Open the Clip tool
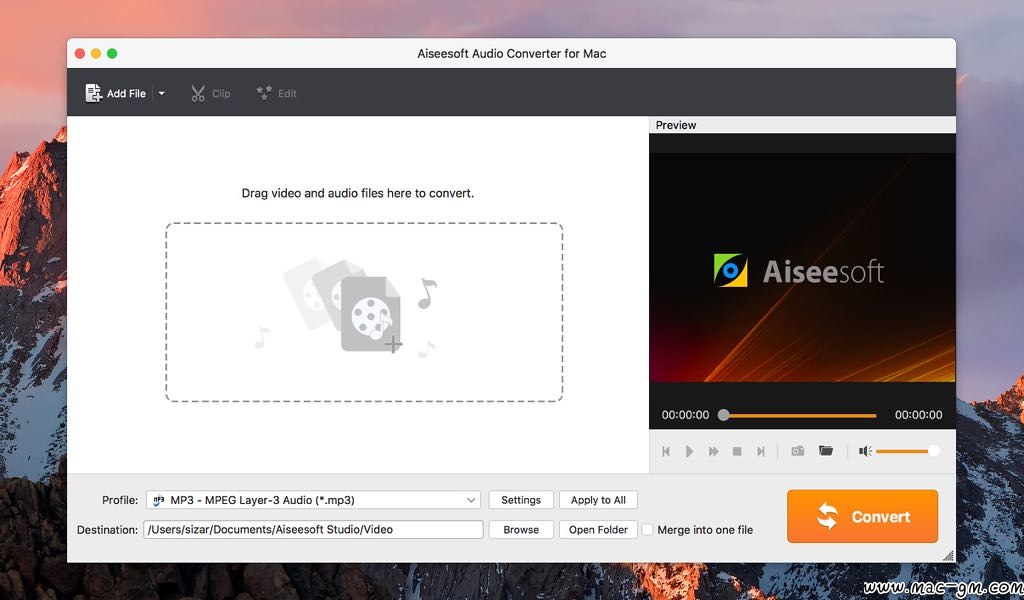The width and height of the screenshot is (1024, 600). (210, 93)
